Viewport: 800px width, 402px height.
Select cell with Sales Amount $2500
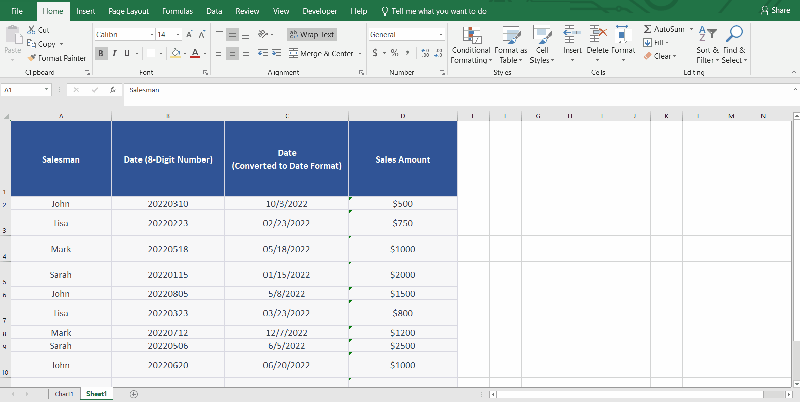pos(403,345)
